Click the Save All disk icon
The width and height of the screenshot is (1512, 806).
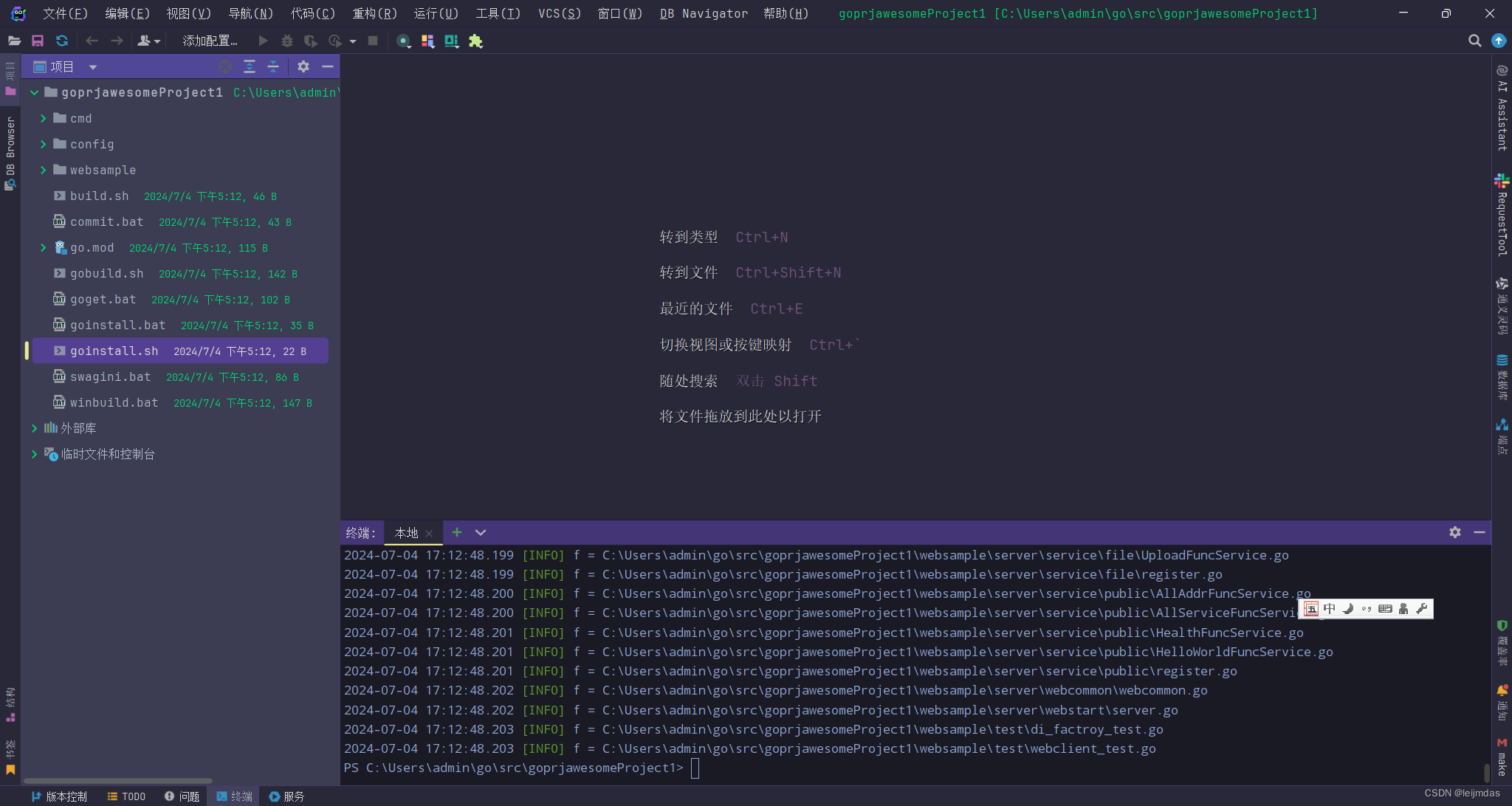pos(38,41)
